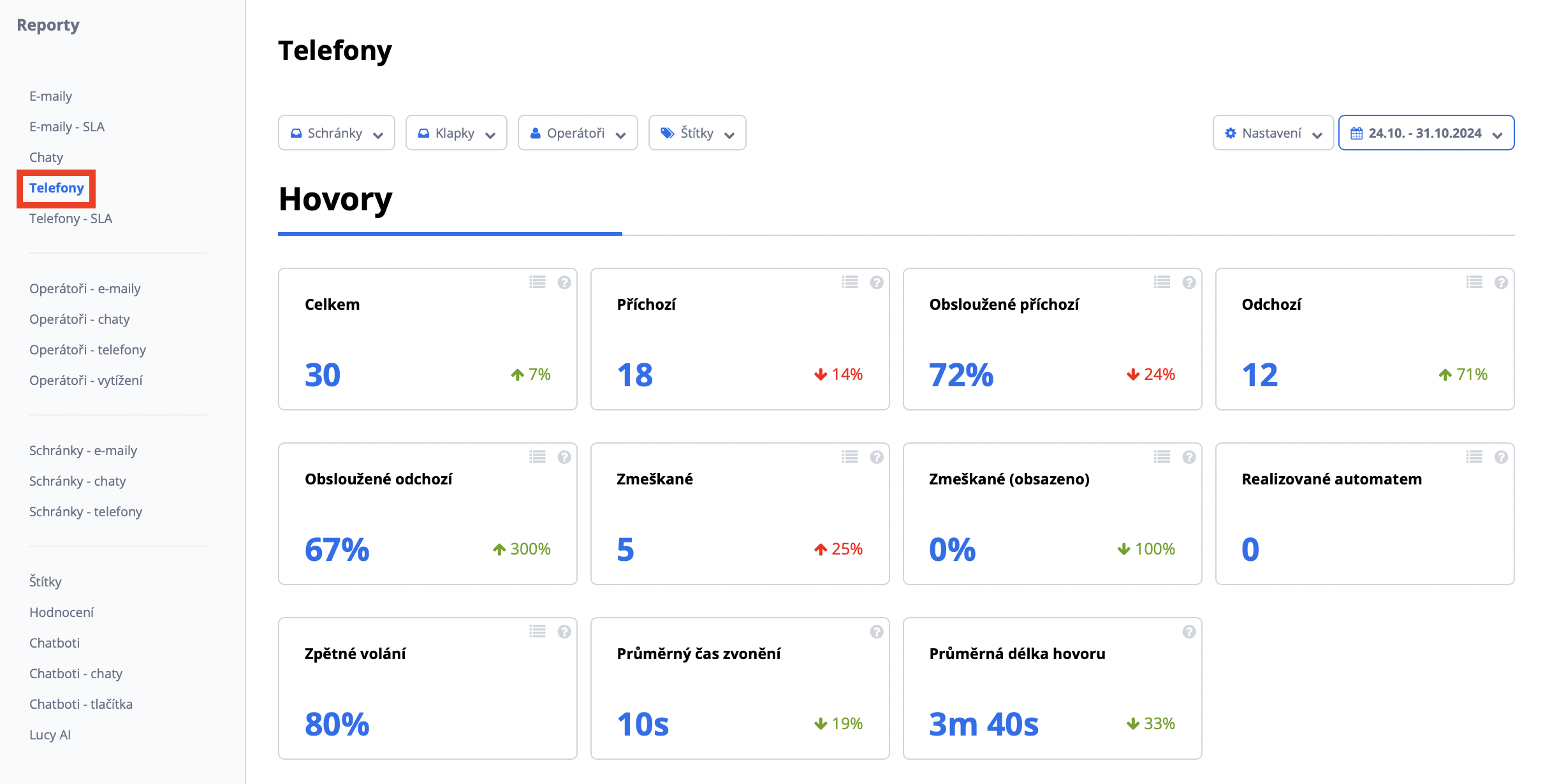Click help icon on Průměrný čas zvonění card

coord(877,632)
